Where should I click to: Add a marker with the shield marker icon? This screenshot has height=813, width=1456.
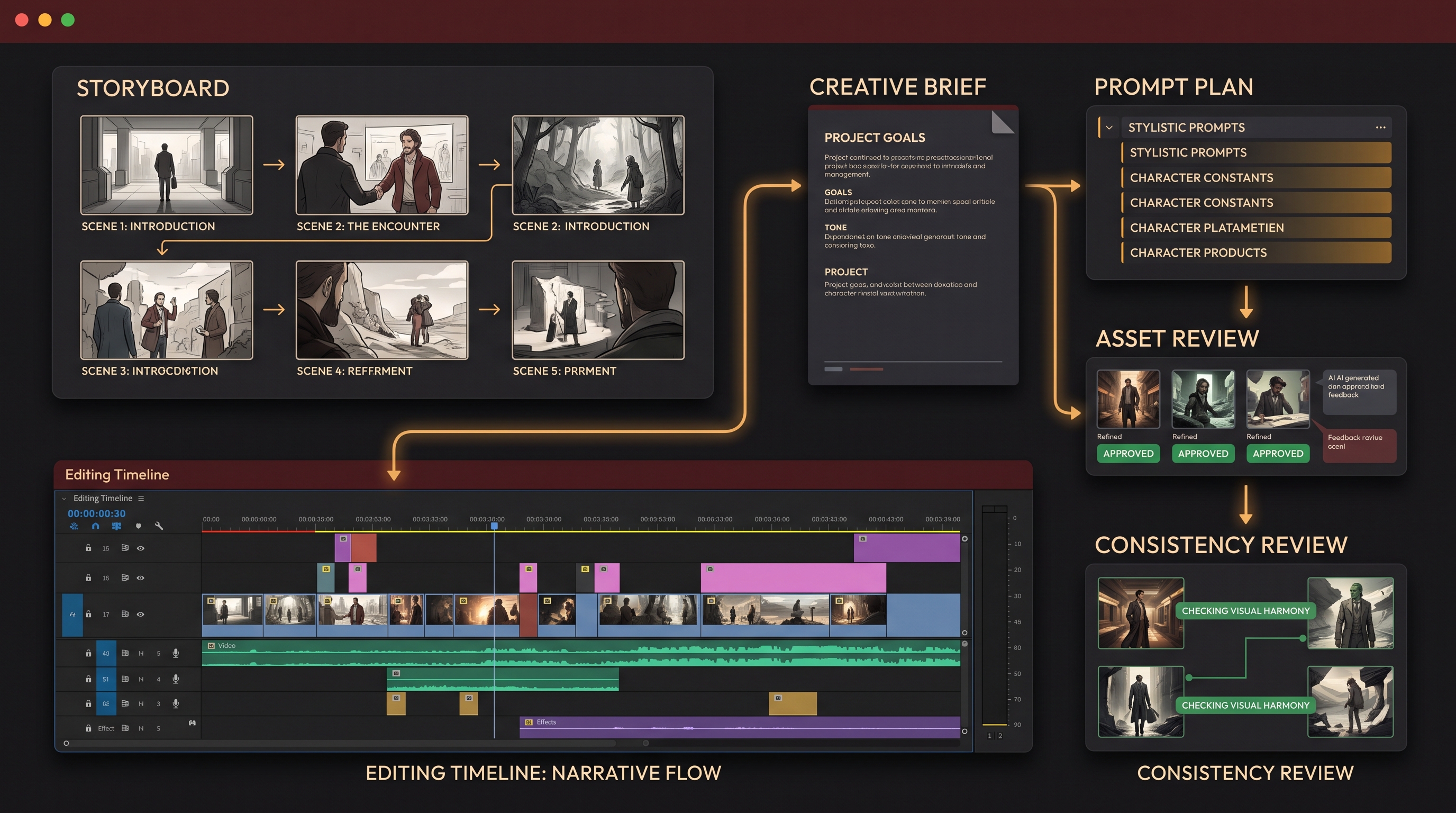click(139, 526)
